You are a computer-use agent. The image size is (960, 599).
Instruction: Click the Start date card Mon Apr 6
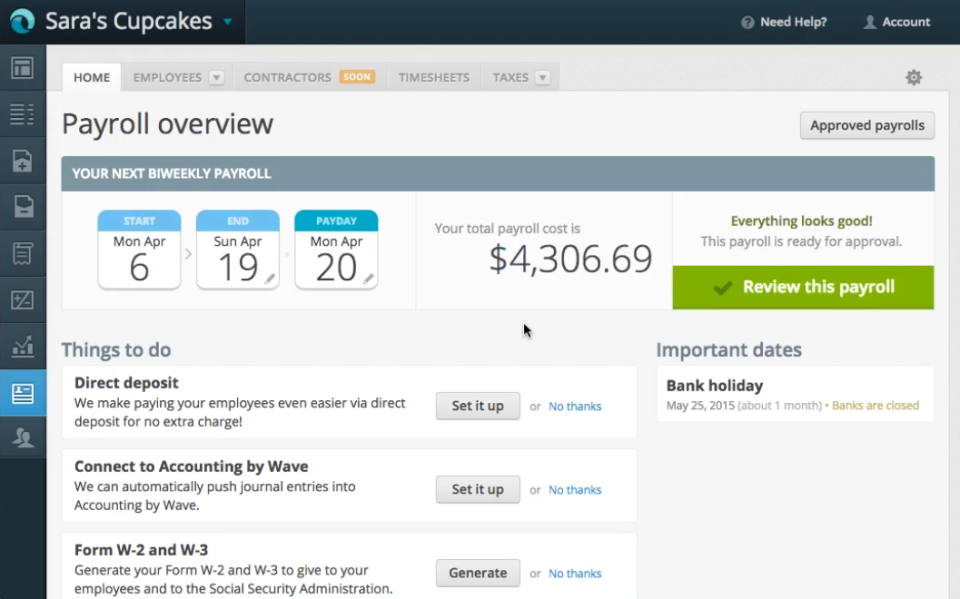(x=139, y=249)
